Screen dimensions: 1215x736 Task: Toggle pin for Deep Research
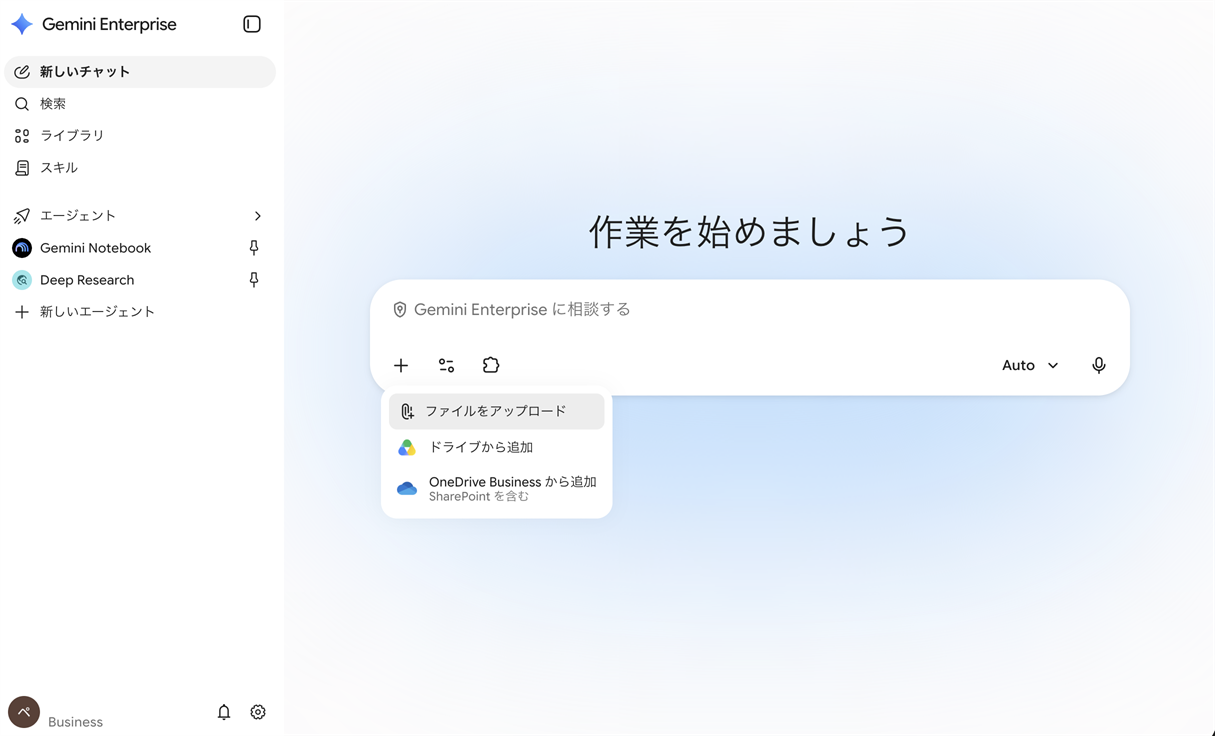point(254,280)
